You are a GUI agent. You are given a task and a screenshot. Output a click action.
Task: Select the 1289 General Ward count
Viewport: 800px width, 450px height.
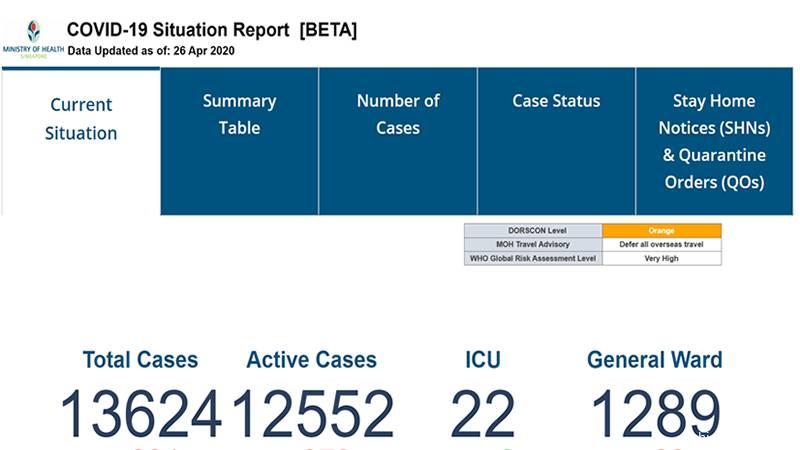coord(655,414)
